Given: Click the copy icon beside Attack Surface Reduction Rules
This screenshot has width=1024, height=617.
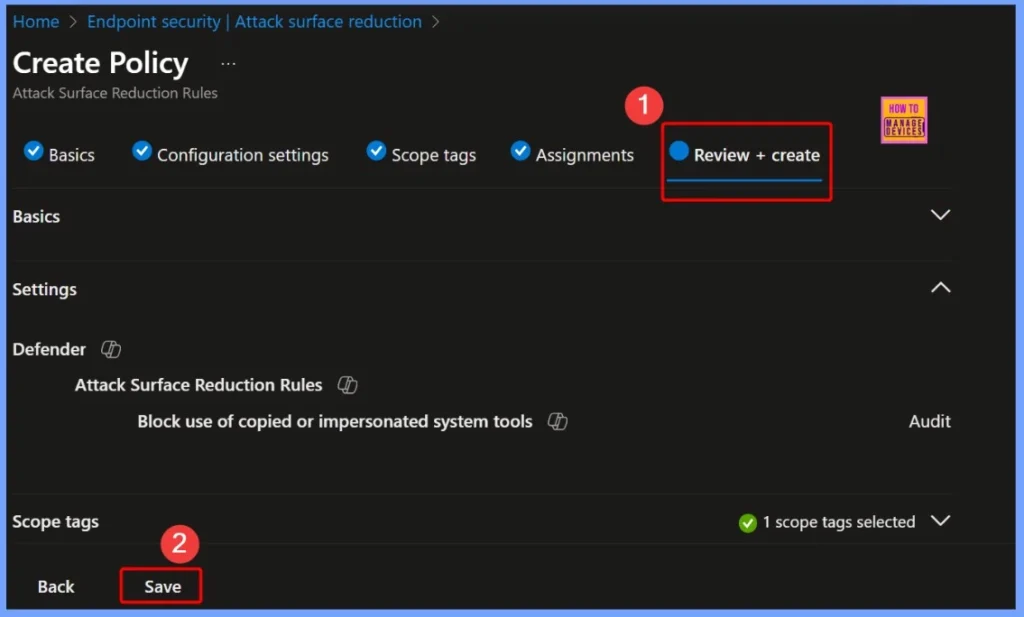Looking at the screenshot, I should [x=346, y=385].
